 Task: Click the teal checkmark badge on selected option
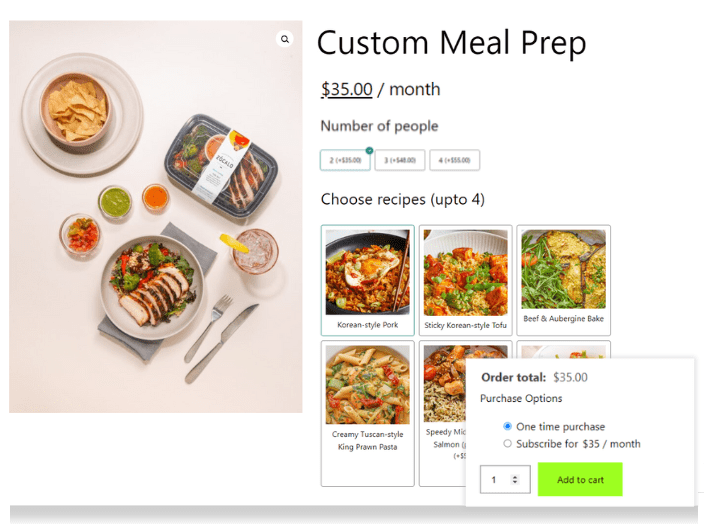coord(369,150)
